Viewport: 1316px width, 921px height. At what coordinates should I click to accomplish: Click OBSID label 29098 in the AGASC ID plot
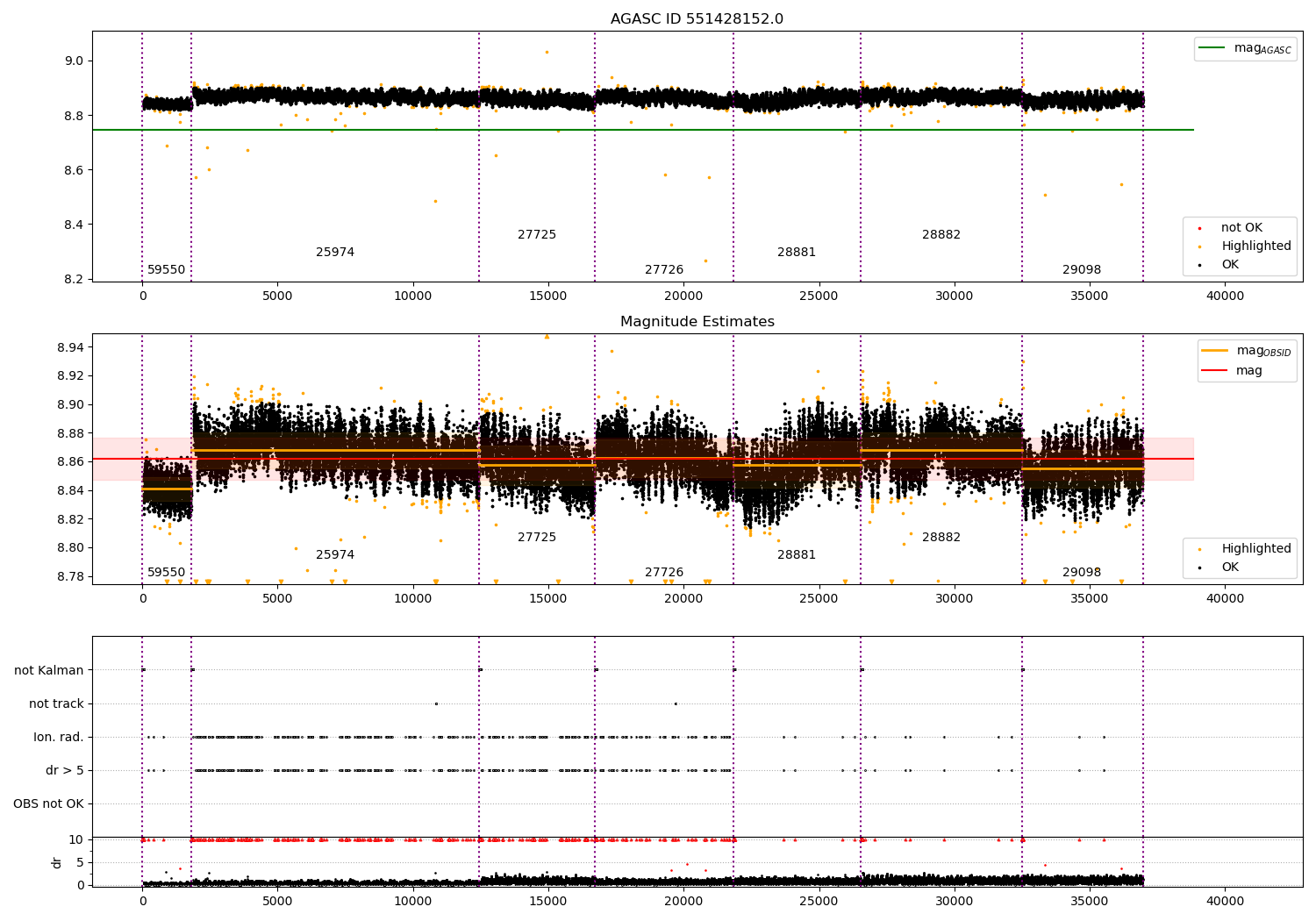tap(1082, 270)
